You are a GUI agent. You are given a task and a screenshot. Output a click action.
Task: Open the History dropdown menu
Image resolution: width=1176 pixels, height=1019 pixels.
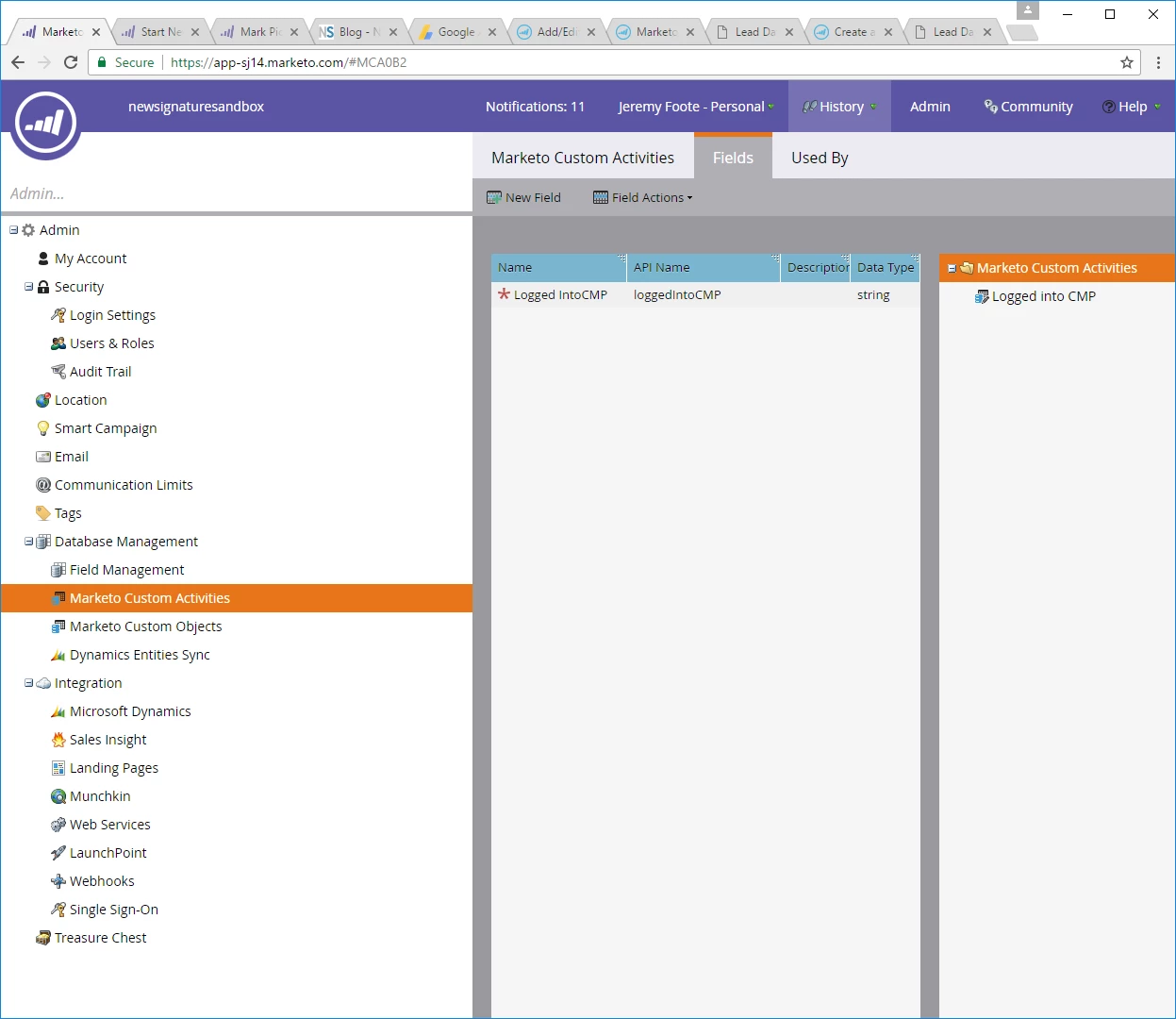839,107
